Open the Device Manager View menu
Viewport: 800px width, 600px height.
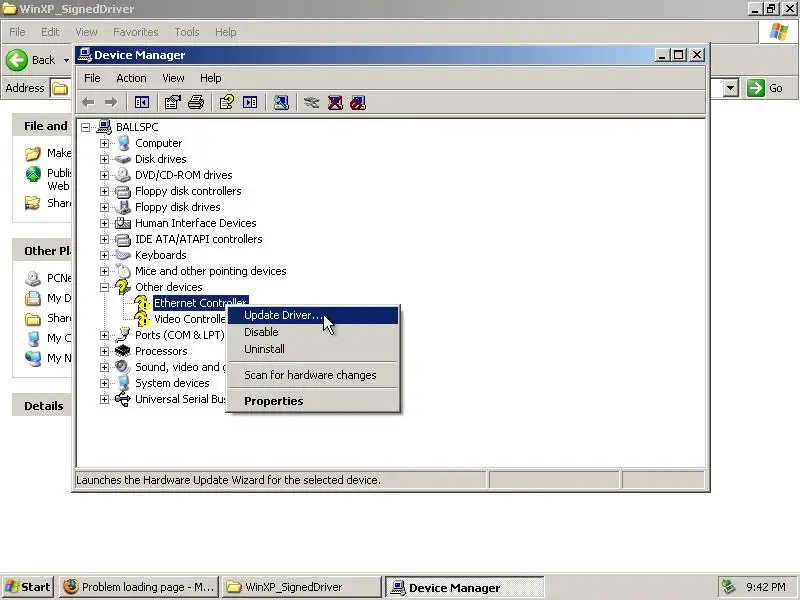pyautogui.click(x=173, y=78)
